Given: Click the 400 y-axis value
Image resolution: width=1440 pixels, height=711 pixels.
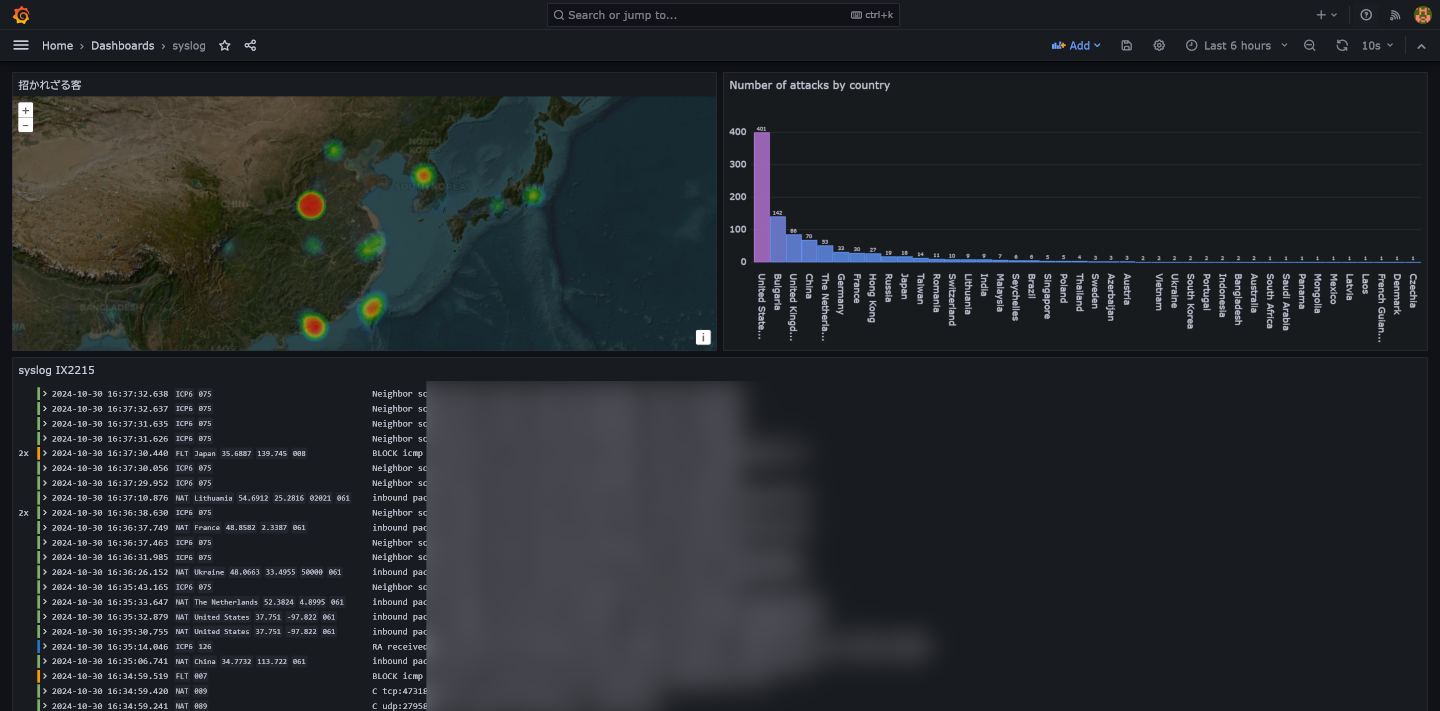Looking at the screenshot, I should click(x=737, y=132).
